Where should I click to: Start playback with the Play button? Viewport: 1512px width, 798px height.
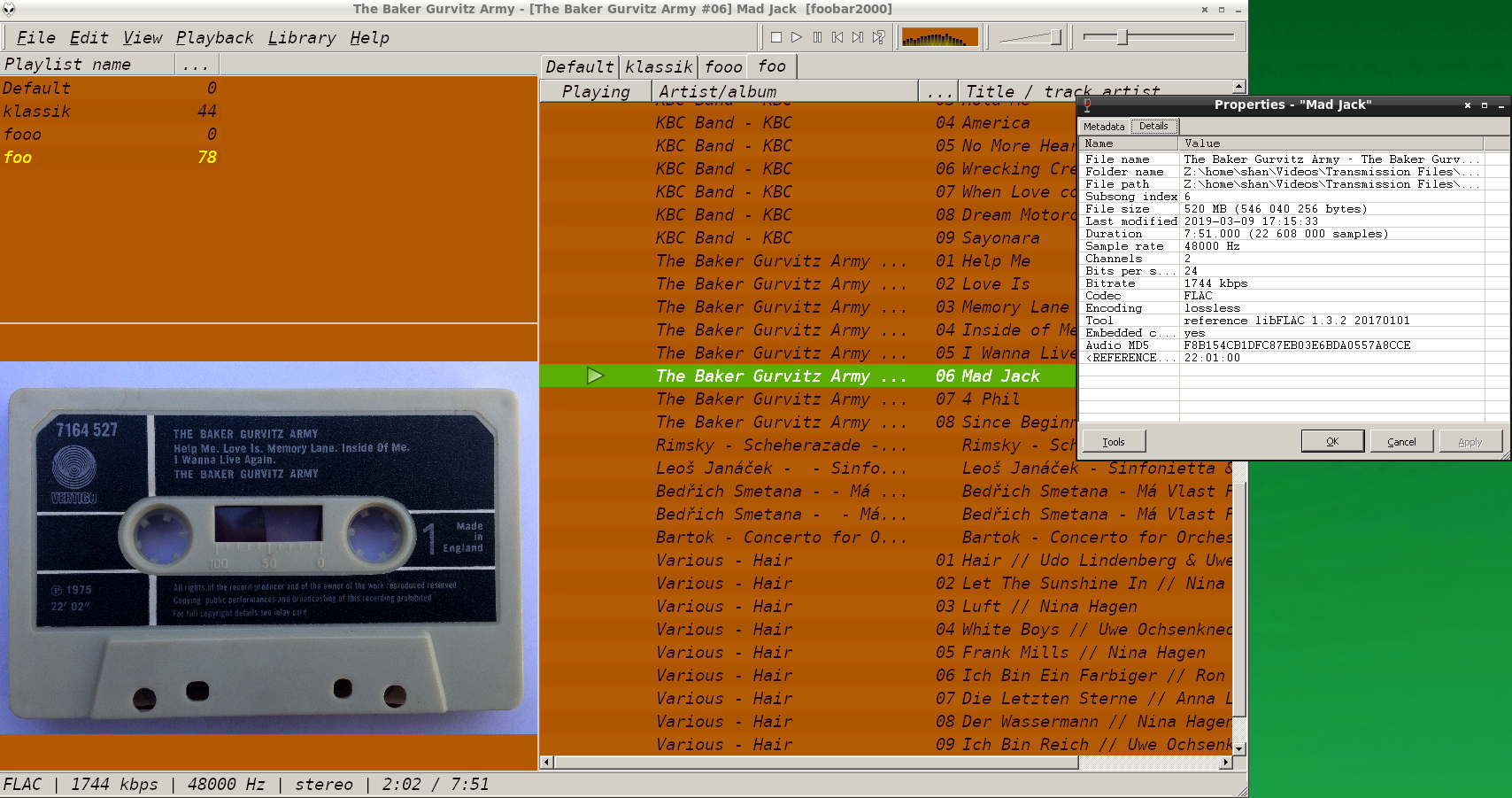click(x=797, y=37)
